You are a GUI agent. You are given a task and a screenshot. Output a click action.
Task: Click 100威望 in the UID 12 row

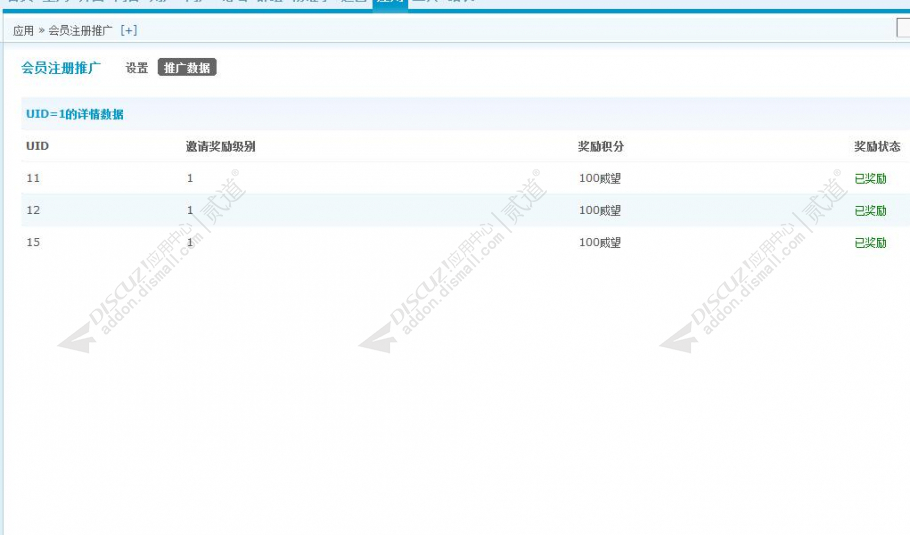click(600, 211)
